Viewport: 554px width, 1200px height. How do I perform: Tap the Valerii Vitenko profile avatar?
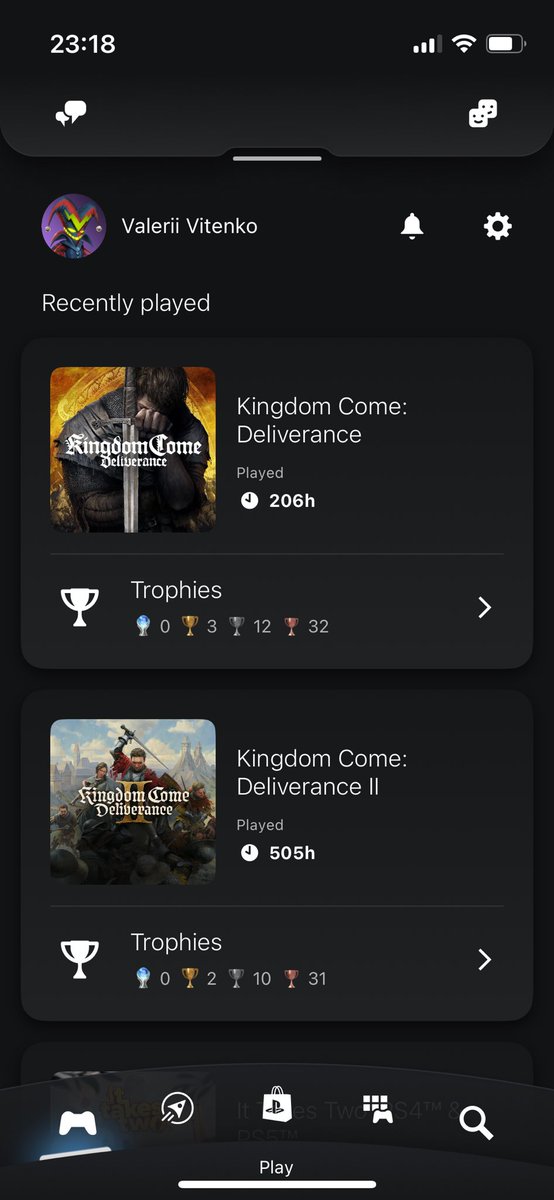click(74, 226)
